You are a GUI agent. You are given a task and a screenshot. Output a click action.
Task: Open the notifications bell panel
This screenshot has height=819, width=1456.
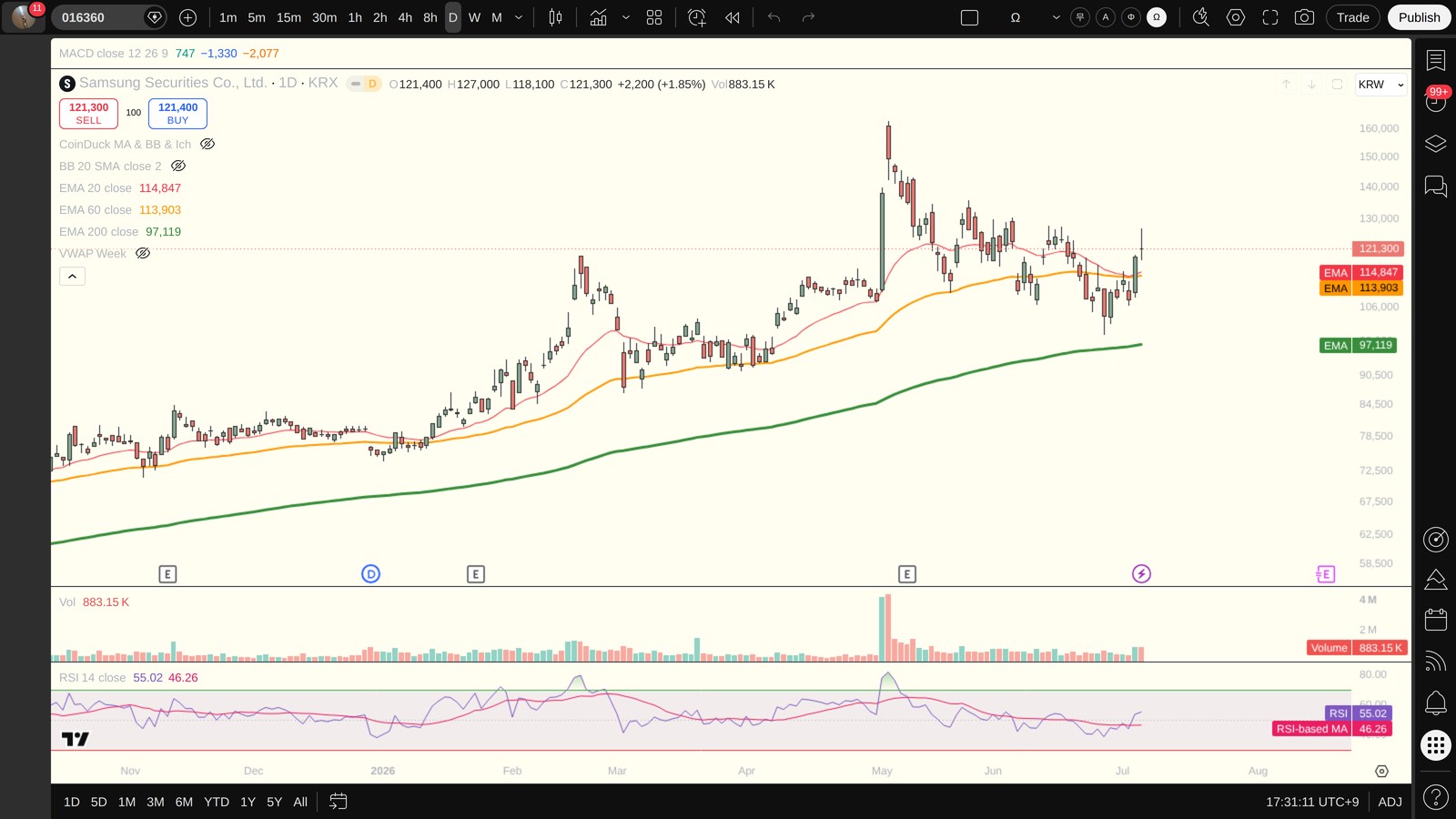pos(1436,703)
